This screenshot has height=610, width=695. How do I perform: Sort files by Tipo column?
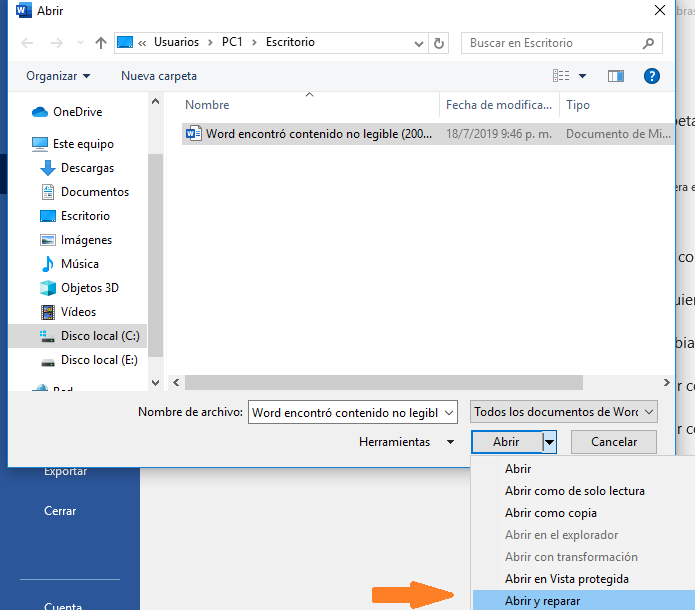tap(578, 105)
